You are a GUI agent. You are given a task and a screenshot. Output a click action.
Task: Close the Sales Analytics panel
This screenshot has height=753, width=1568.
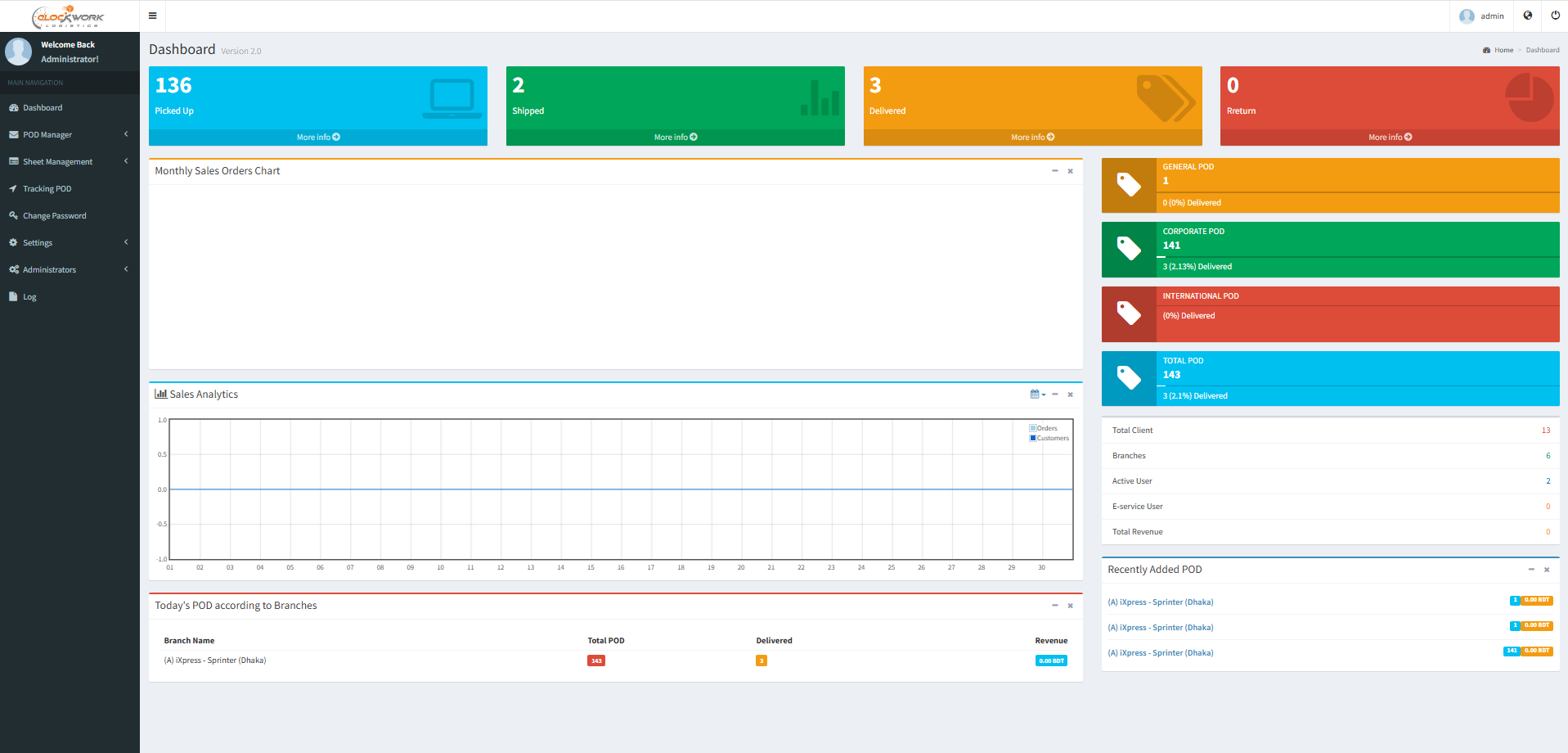click(x=1070, y=395)
